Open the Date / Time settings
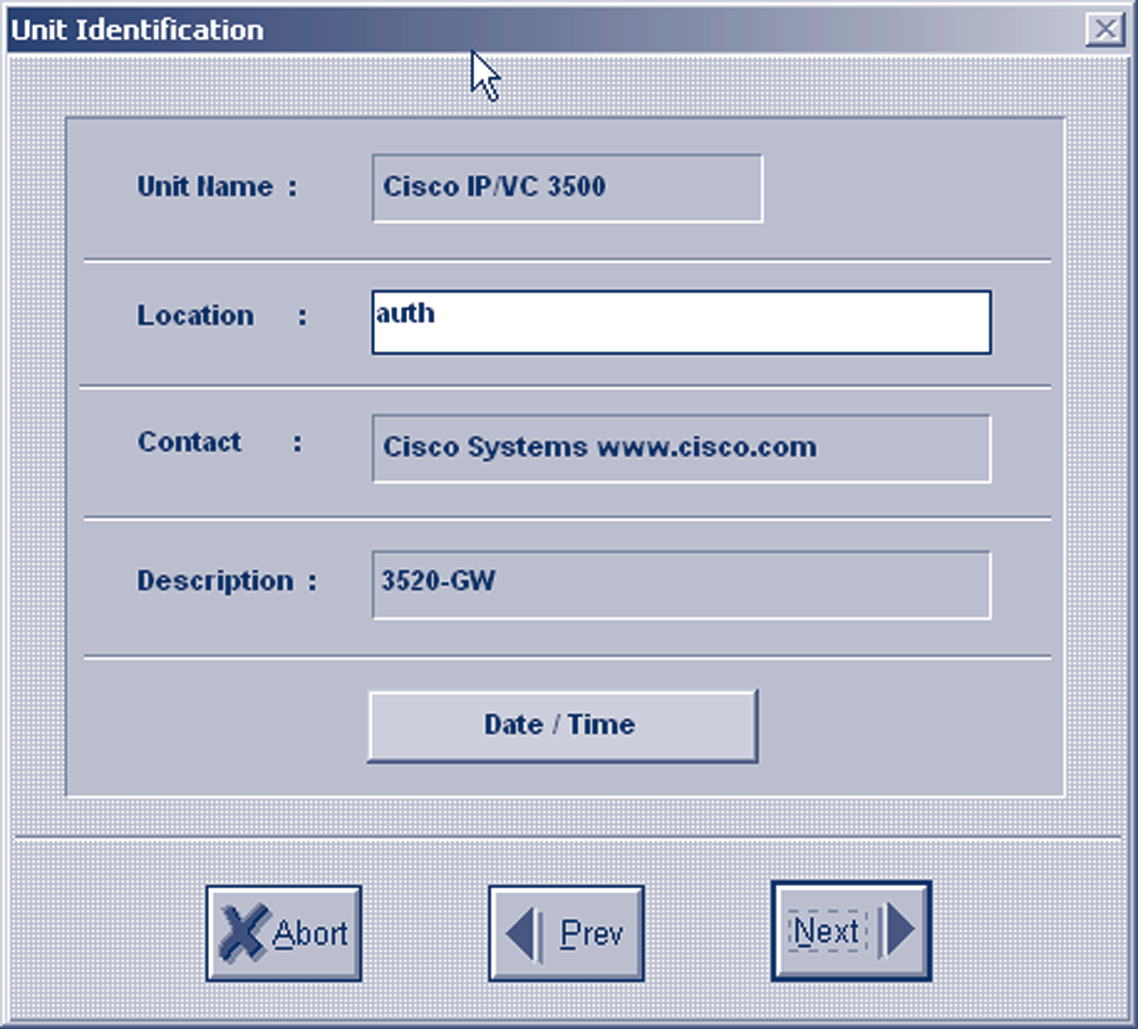This screenshot has width=1138, height=1029. [562, 725]
